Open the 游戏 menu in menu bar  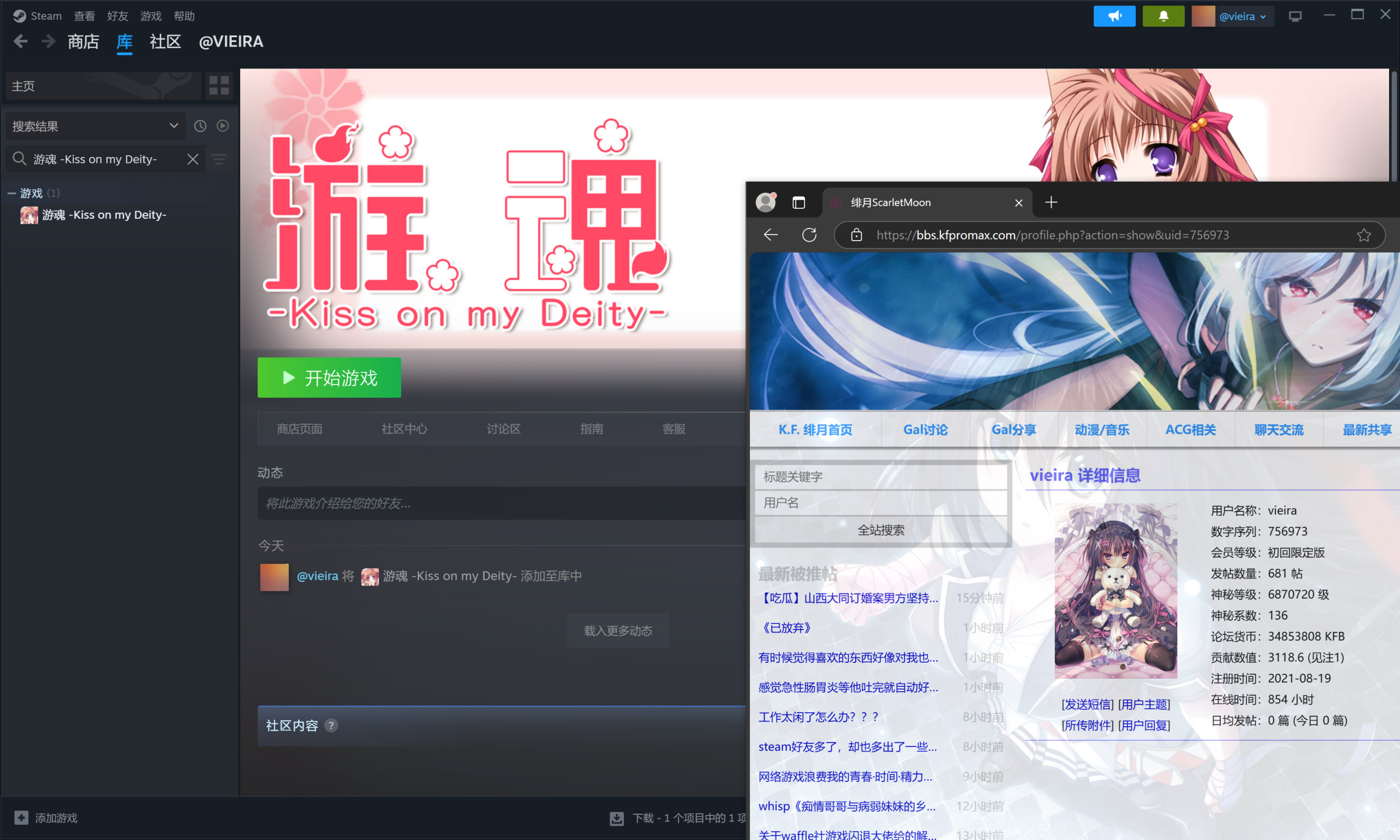151,16
